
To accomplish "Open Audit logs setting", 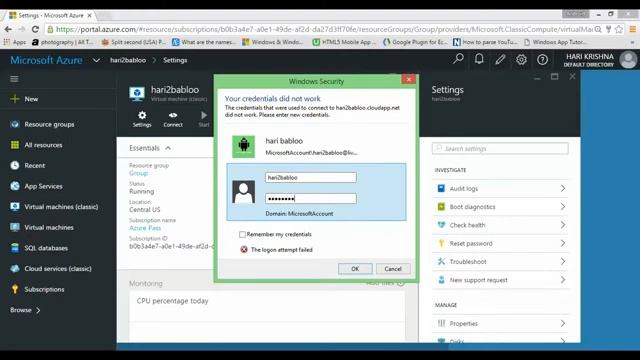I will (x=500, y=189).
